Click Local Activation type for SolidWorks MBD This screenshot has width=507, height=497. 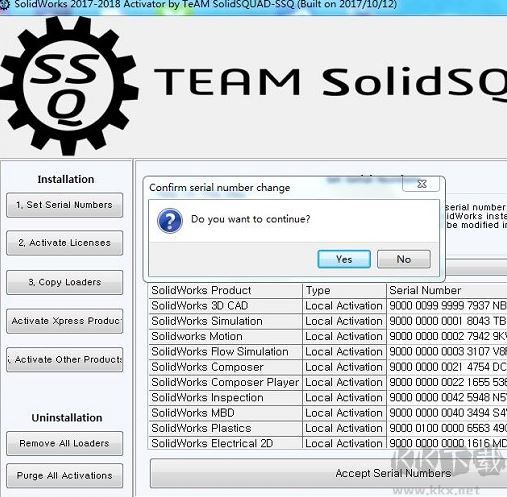pyautogui.click(x=344, y=413)
